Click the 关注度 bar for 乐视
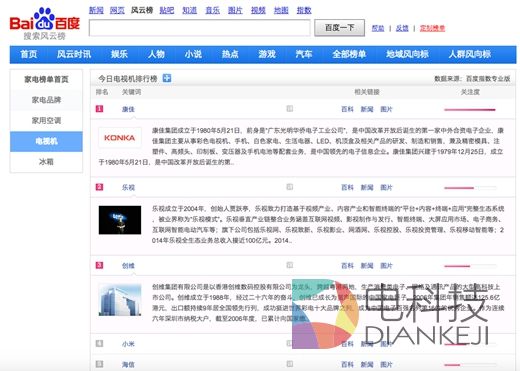Screen dimensions: 520x371 [470, 188]
